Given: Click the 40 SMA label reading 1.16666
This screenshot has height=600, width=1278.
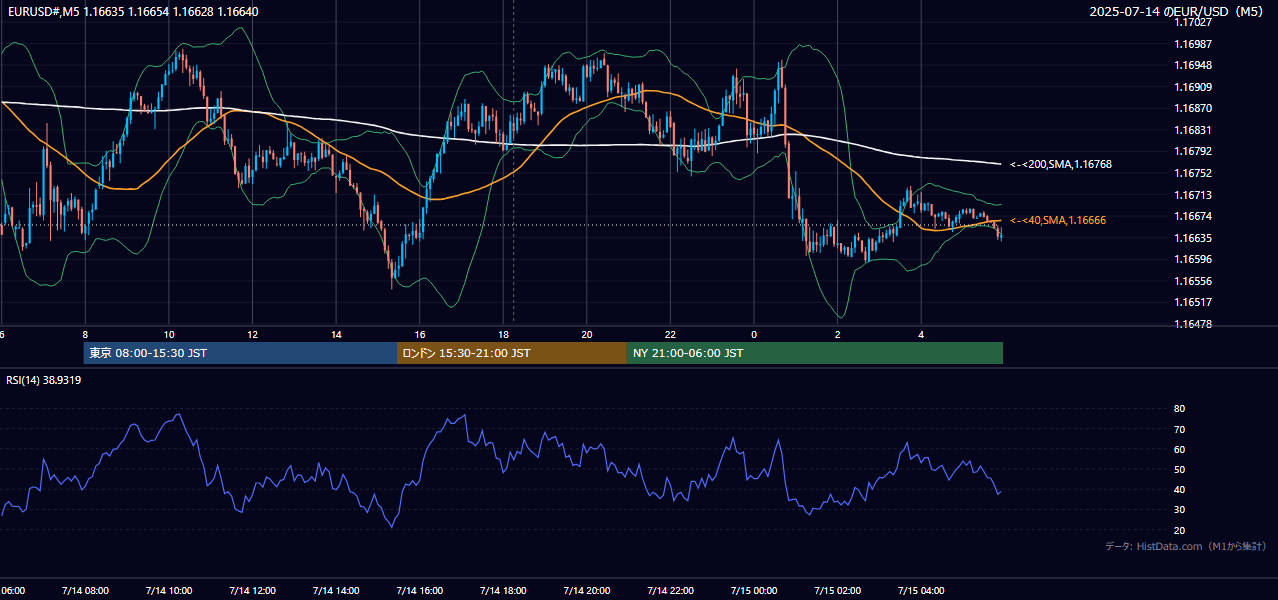Looking at the screenshot, I should pos(1058,220).
